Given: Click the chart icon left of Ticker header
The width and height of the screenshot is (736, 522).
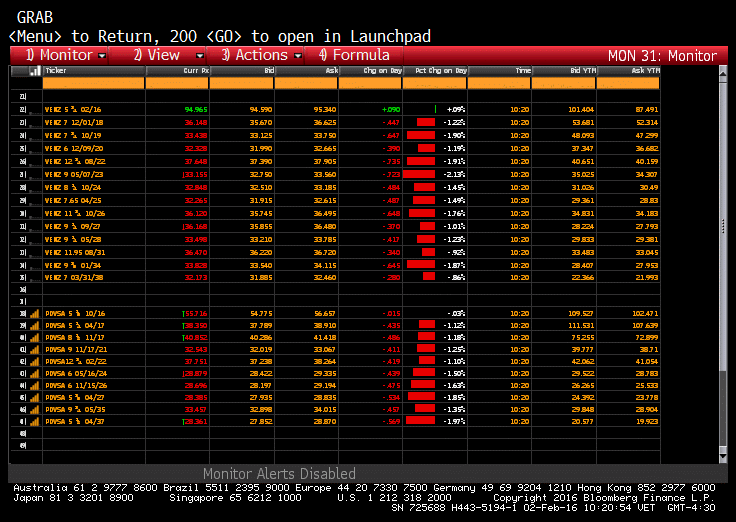Looking at the screenshot, I should (x=35, y=71).
